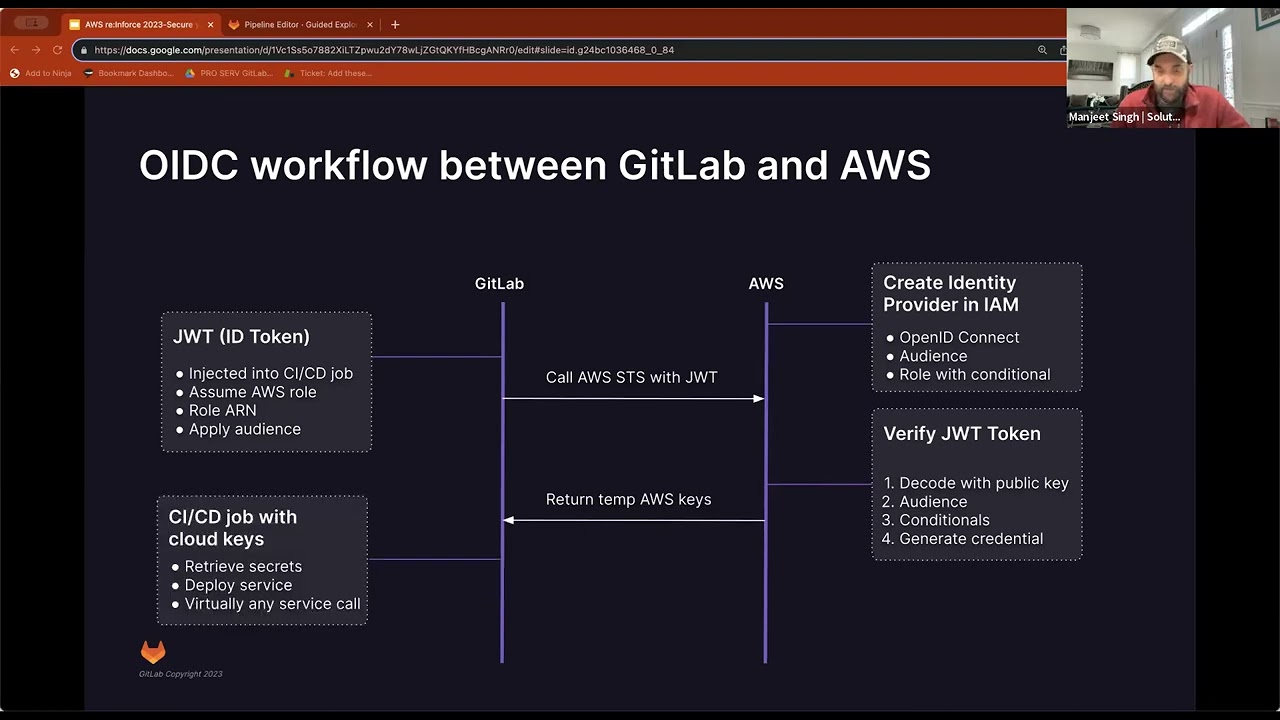Open the PRO SERV GitLab bookmark

click(229, 73)
